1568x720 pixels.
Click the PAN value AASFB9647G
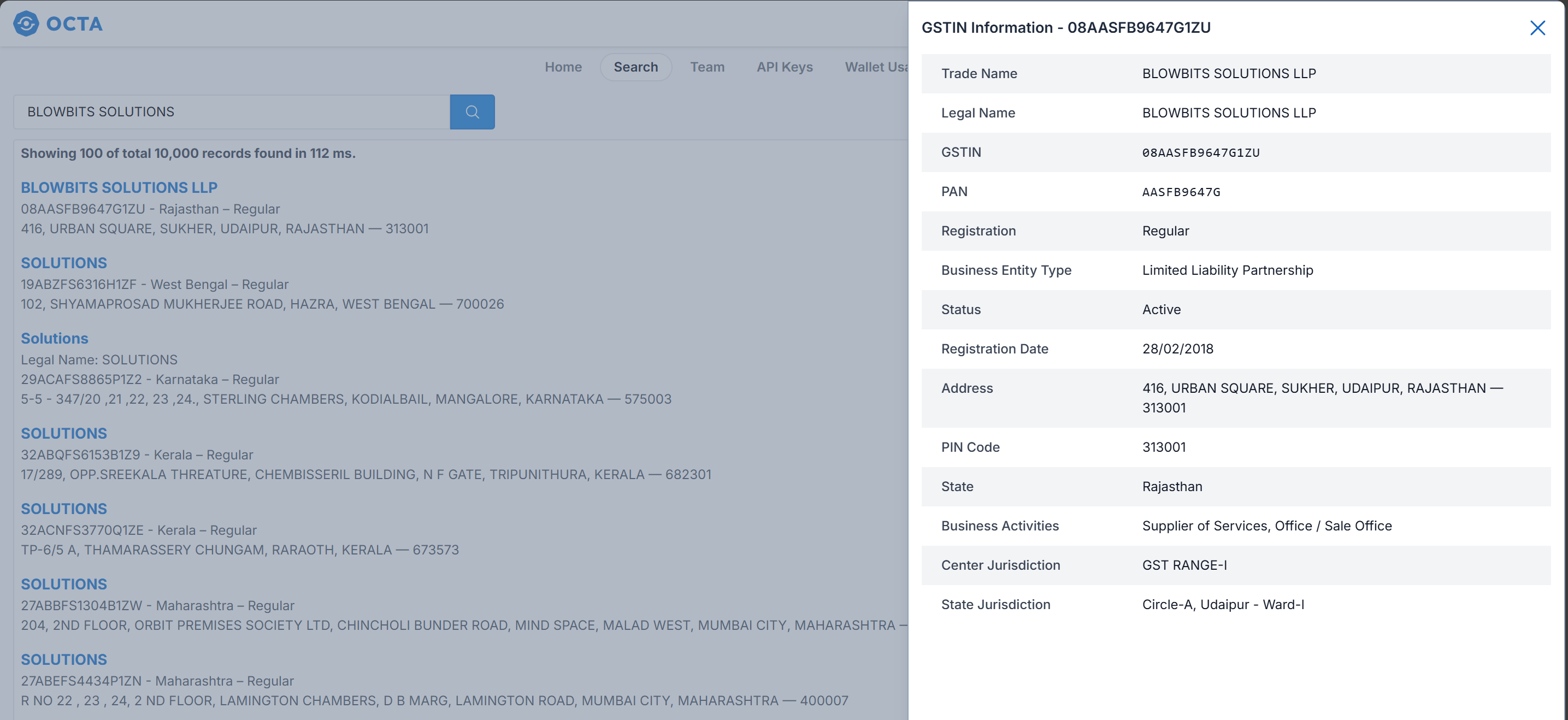(1181, 192)
